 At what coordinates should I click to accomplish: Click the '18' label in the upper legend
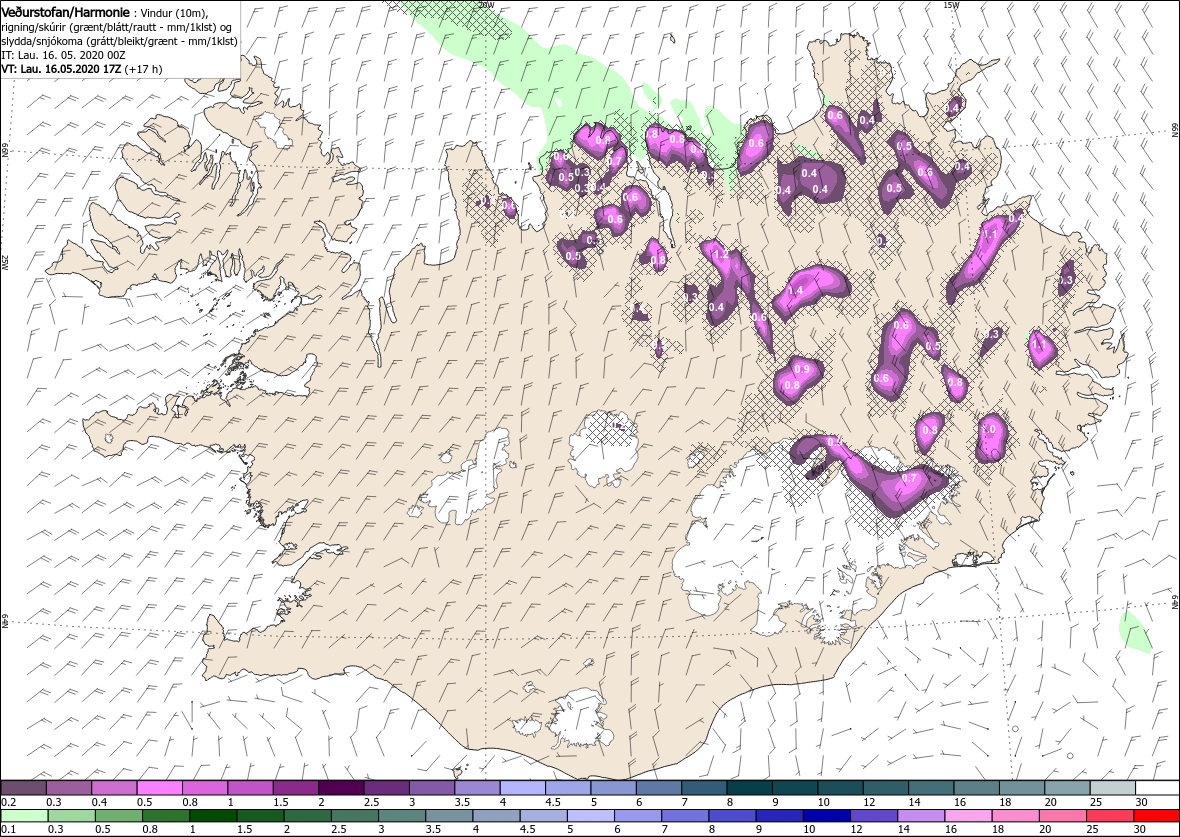(x=1005, y=802)
